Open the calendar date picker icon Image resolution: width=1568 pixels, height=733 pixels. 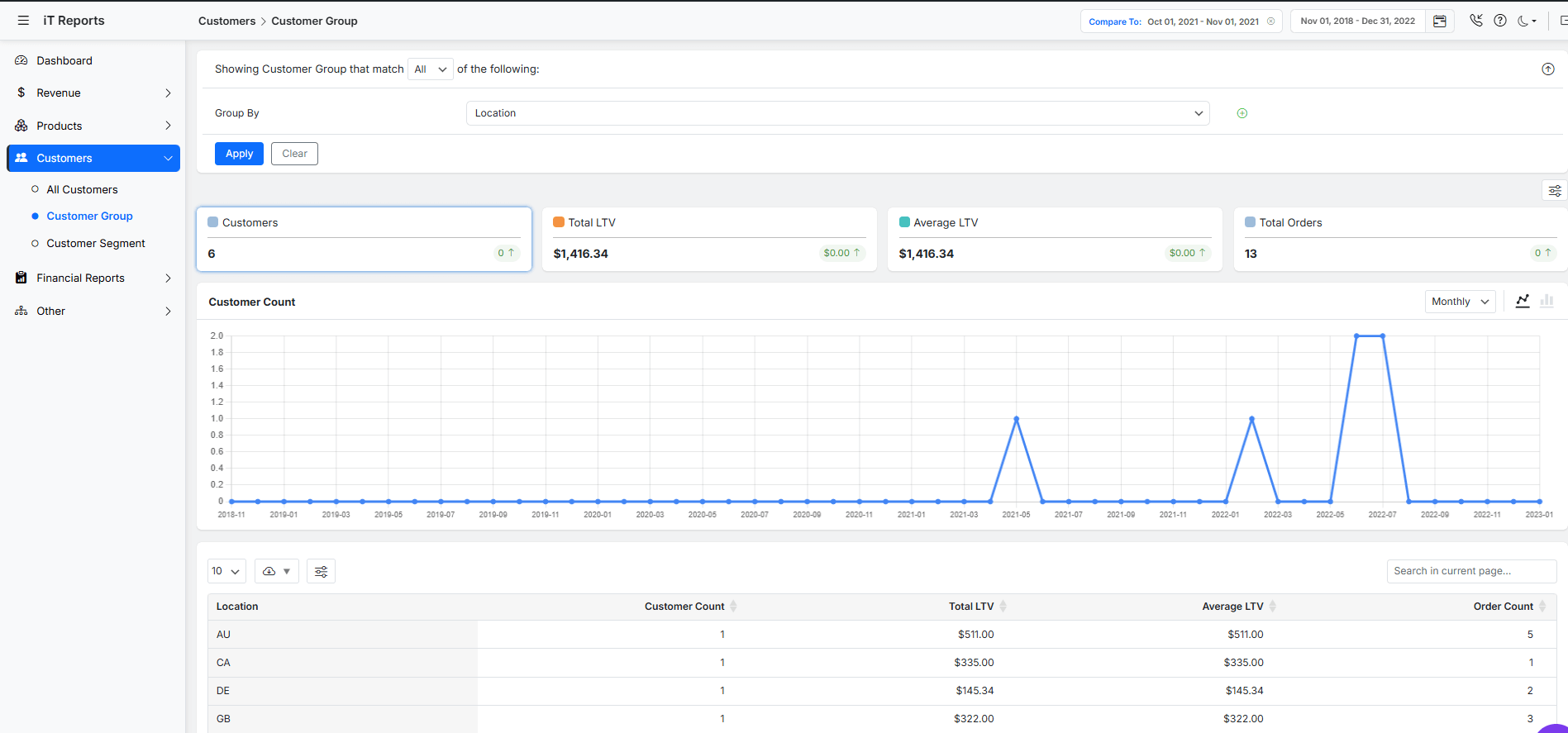pos(1439,21)
